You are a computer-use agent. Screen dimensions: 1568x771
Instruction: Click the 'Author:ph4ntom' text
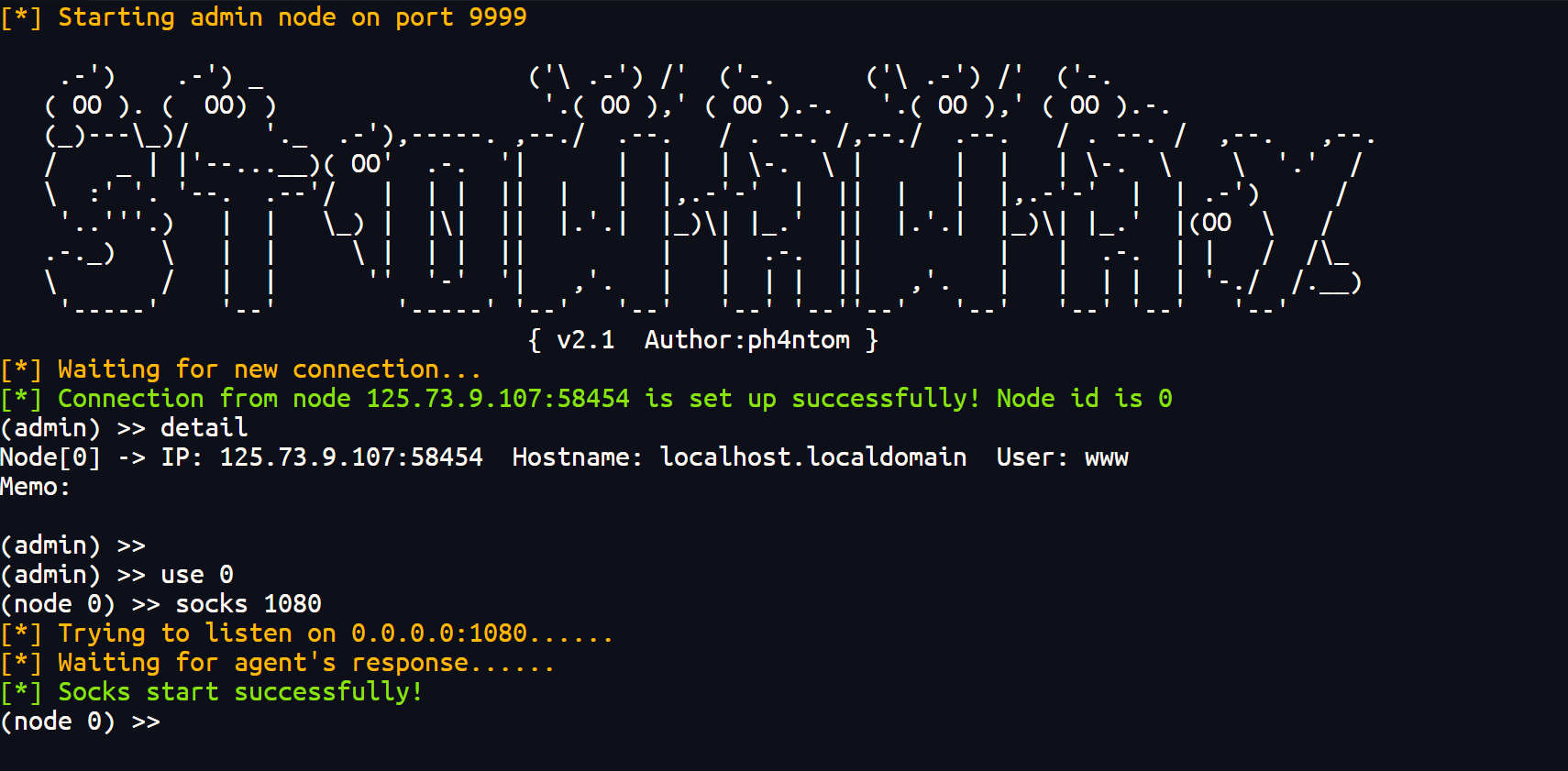pos(747,340)
